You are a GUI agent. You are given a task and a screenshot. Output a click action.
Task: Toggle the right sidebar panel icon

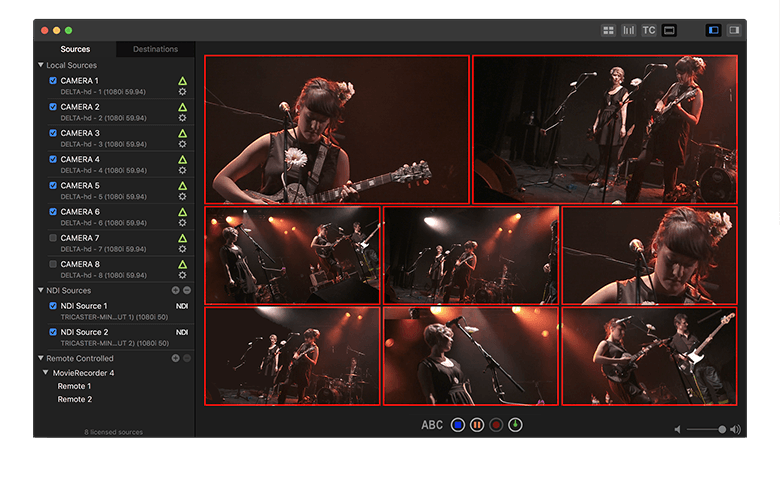(734, 30)
